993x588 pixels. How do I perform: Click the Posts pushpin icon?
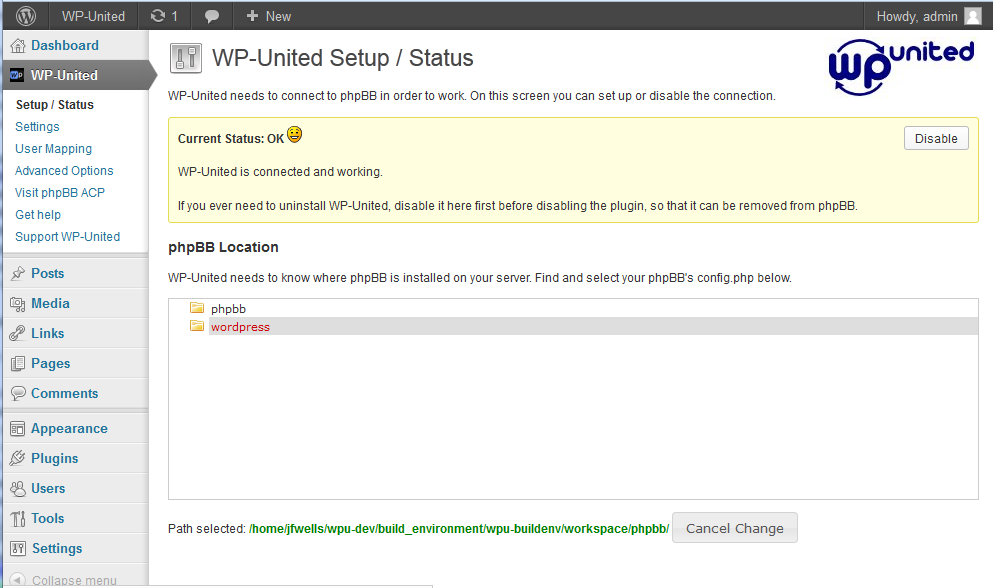pos(18,273)
